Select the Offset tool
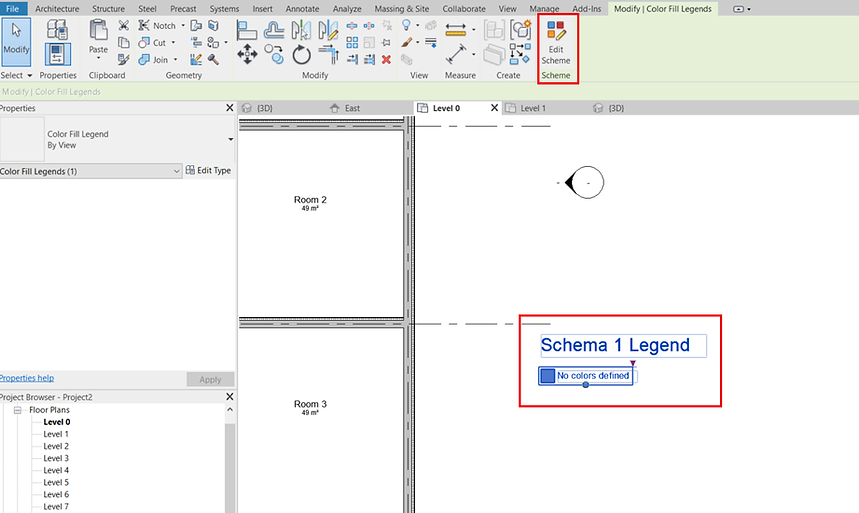The height and width of the screenshot is (513, 859). 273,30
